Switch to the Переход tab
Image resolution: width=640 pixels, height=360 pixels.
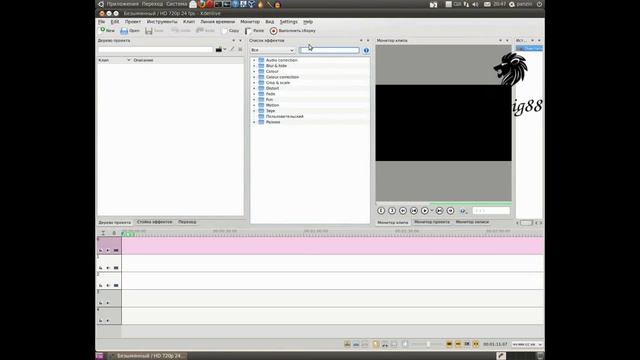pos(187,222)
